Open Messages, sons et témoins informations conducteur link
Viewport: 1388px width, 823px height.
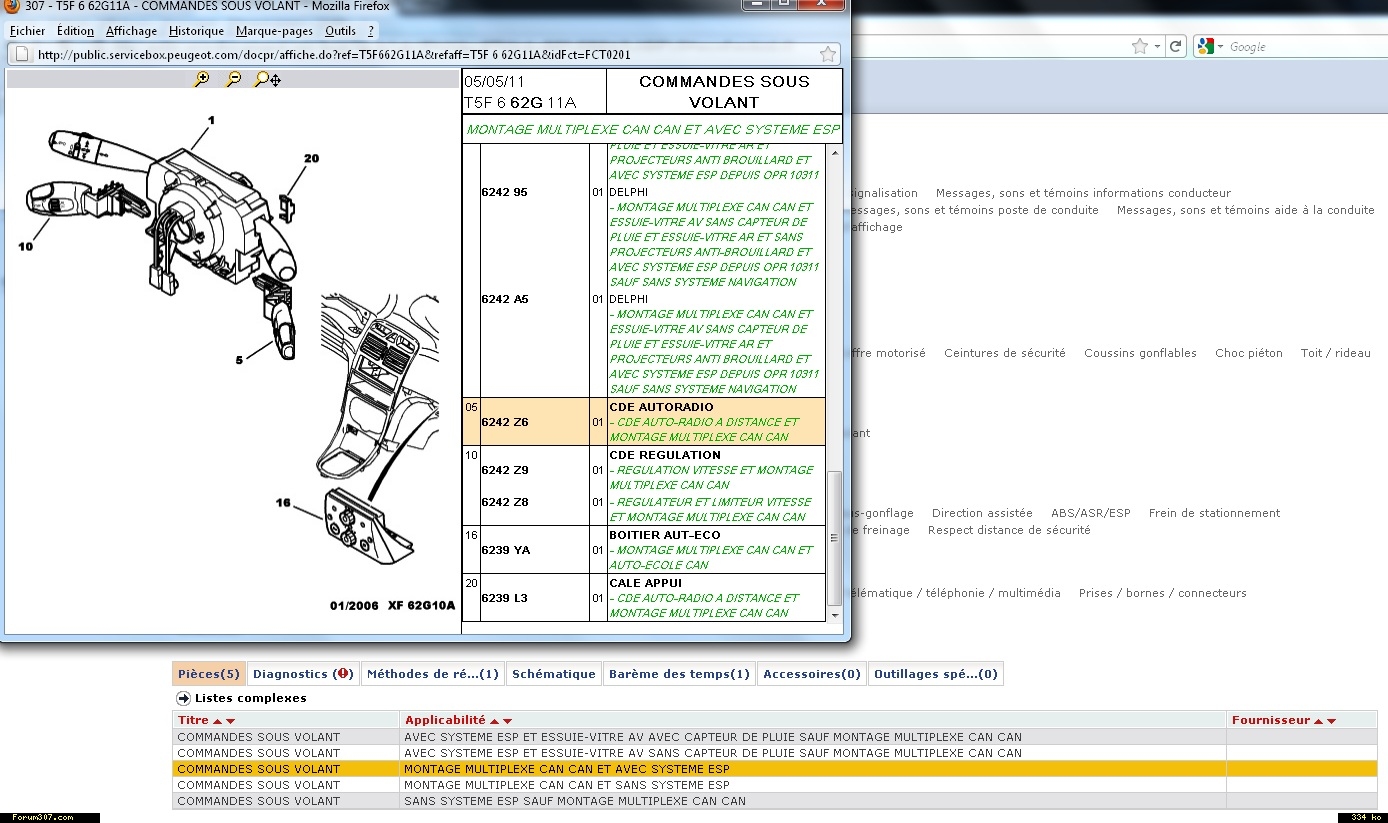point(1083,193)
